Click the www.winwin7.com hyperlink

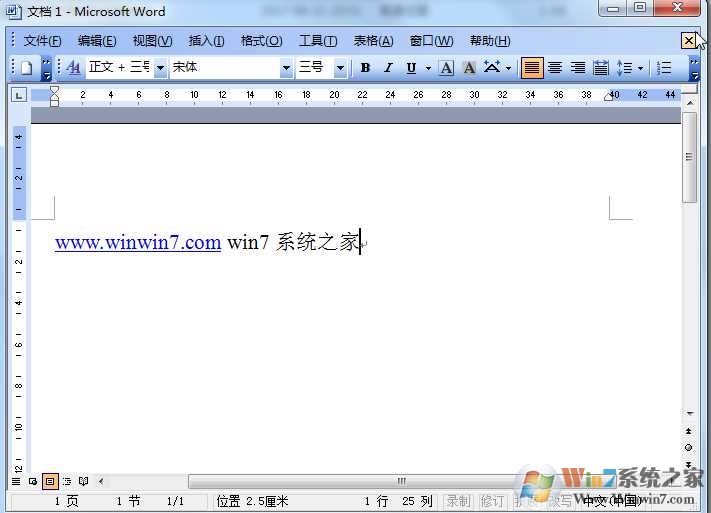pyautogui.click(x=138, y=242)
